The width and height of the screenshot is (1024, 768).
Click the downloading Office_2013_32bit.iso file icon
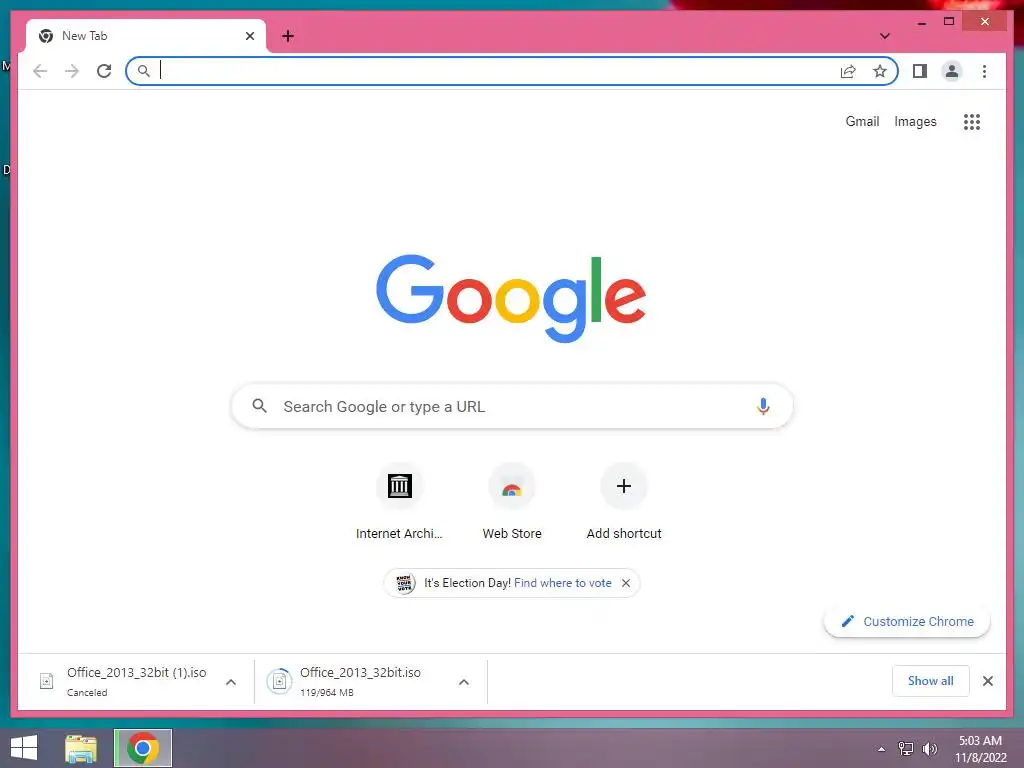[279, 681]
